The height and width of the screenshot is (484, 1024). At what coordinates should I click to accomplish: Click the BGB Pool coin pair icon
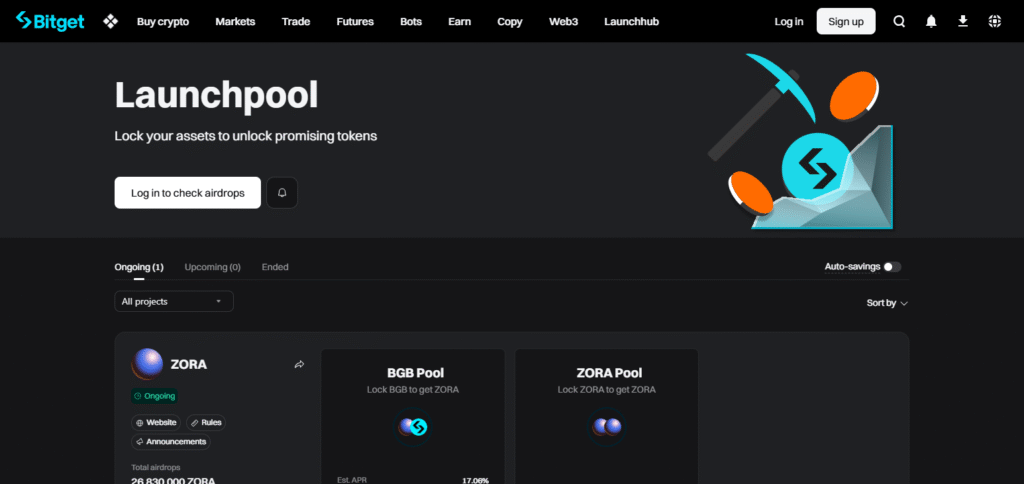413,427
